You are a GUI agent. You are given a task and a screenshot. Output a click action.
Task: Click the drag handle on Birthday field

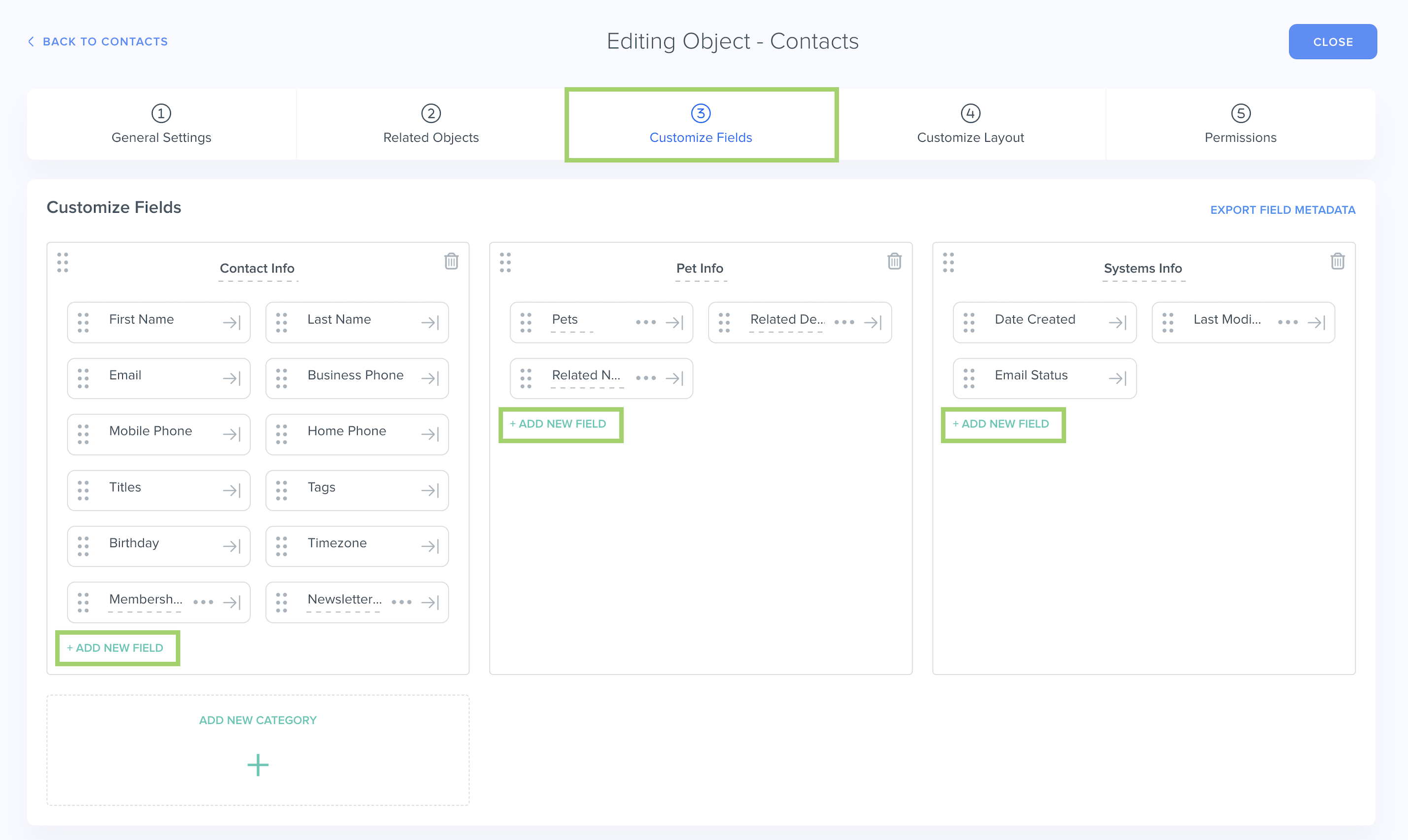click(83, 546)
